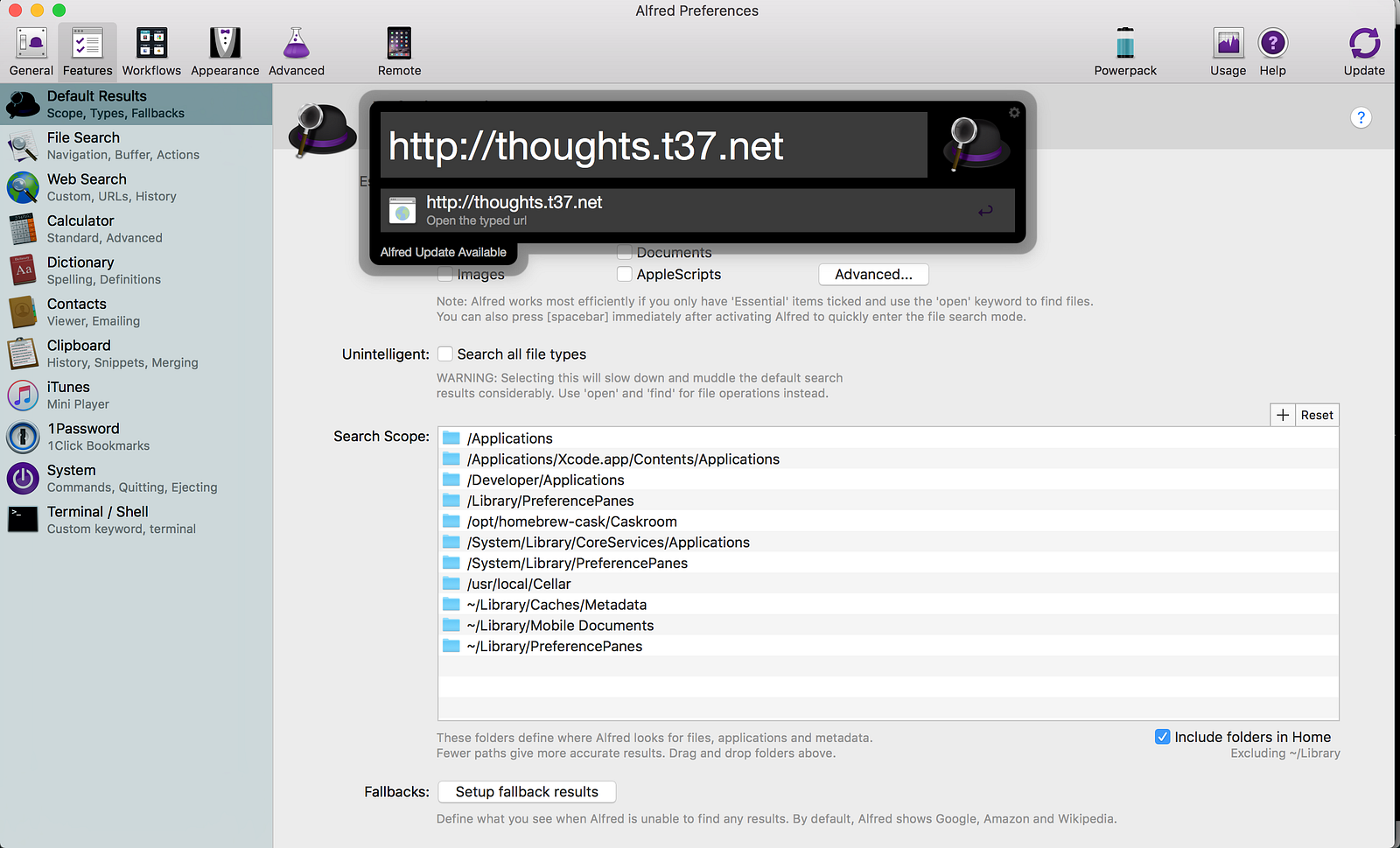The height and width of the screenshot is (848, 1400).
Task: Click the Update toolbar icon
Action: [1364, 52]
